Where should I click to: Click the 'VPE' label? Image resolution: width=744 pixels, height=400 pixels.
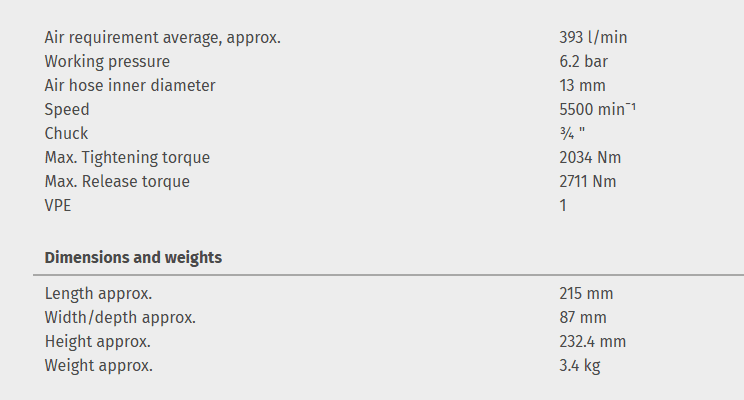tap(58, 206)
